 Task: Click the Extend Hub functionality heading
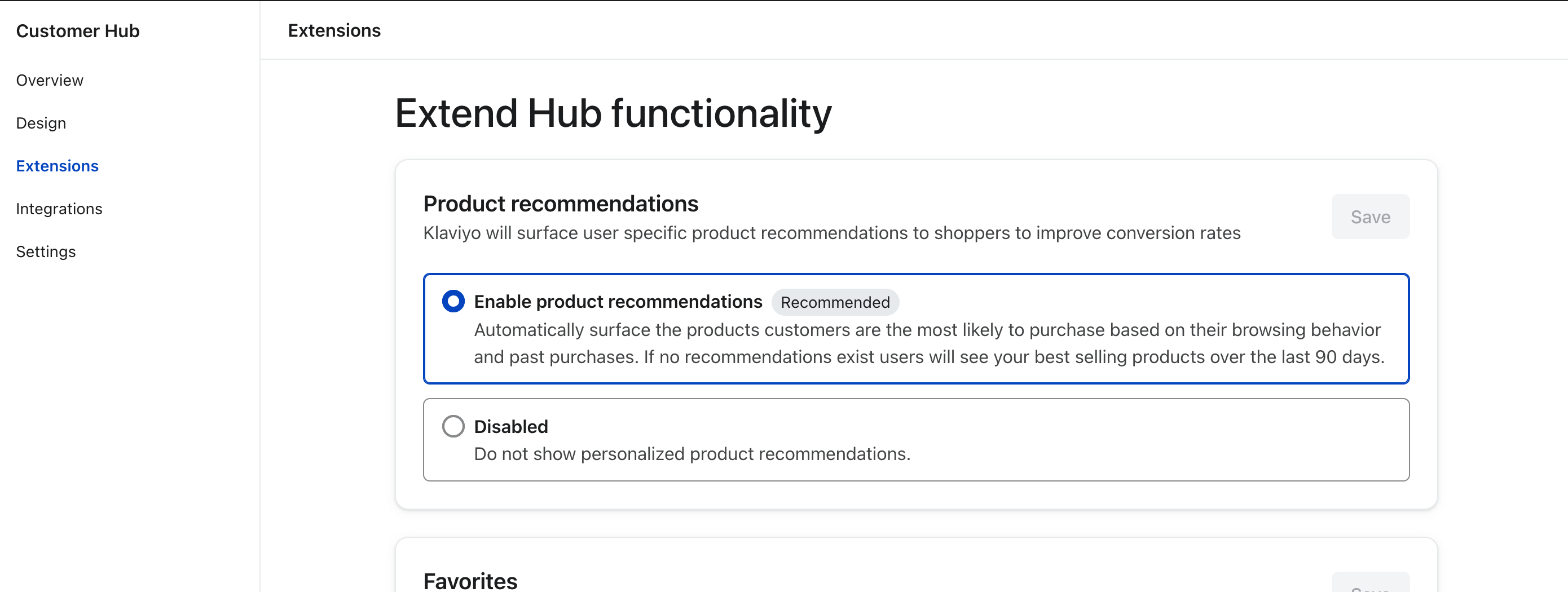(613, 113)
